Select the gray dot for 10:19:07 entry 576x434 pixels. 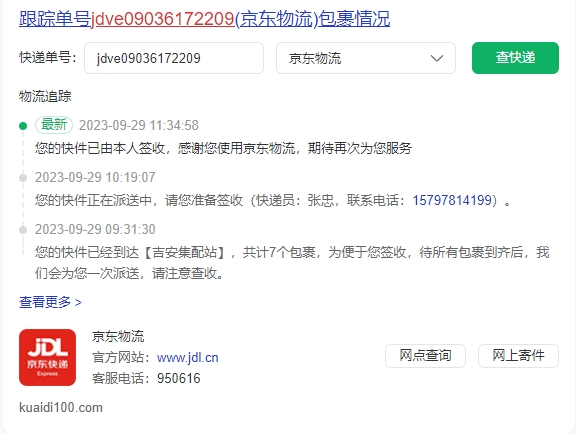[23, 178]
